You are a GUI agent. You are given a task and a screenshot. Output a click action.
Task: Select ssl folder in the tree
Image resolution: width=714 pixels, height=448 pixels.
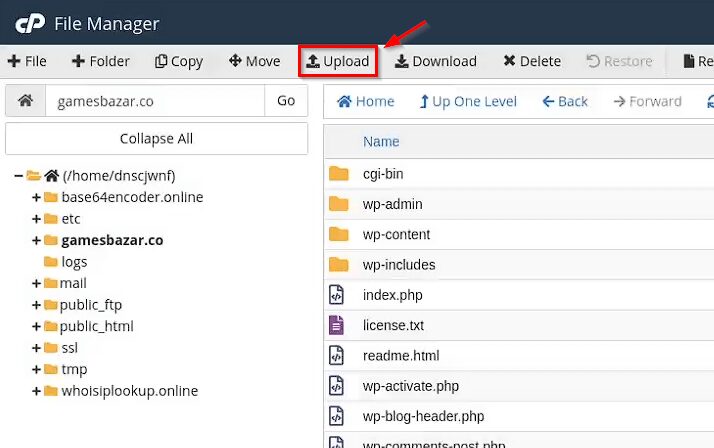tap(70, 348)
